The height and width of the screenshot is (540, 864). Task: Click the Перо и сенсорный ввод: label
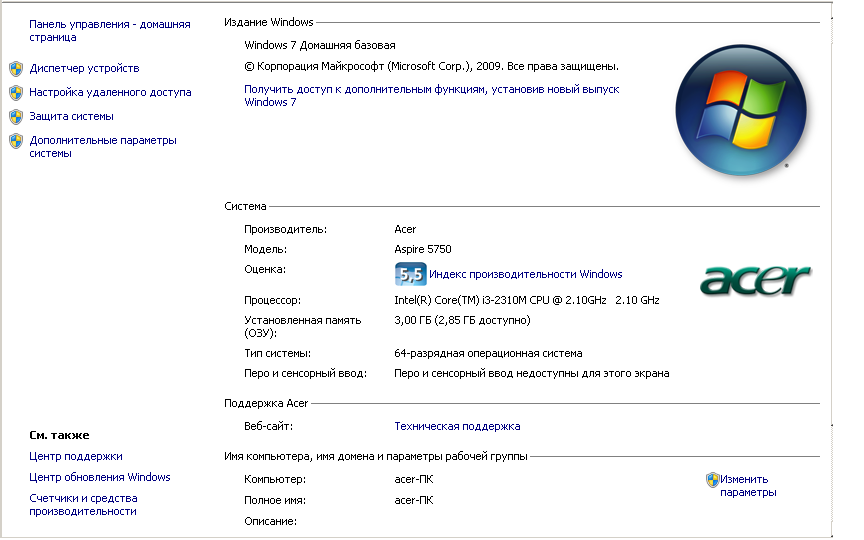[305, 373]
